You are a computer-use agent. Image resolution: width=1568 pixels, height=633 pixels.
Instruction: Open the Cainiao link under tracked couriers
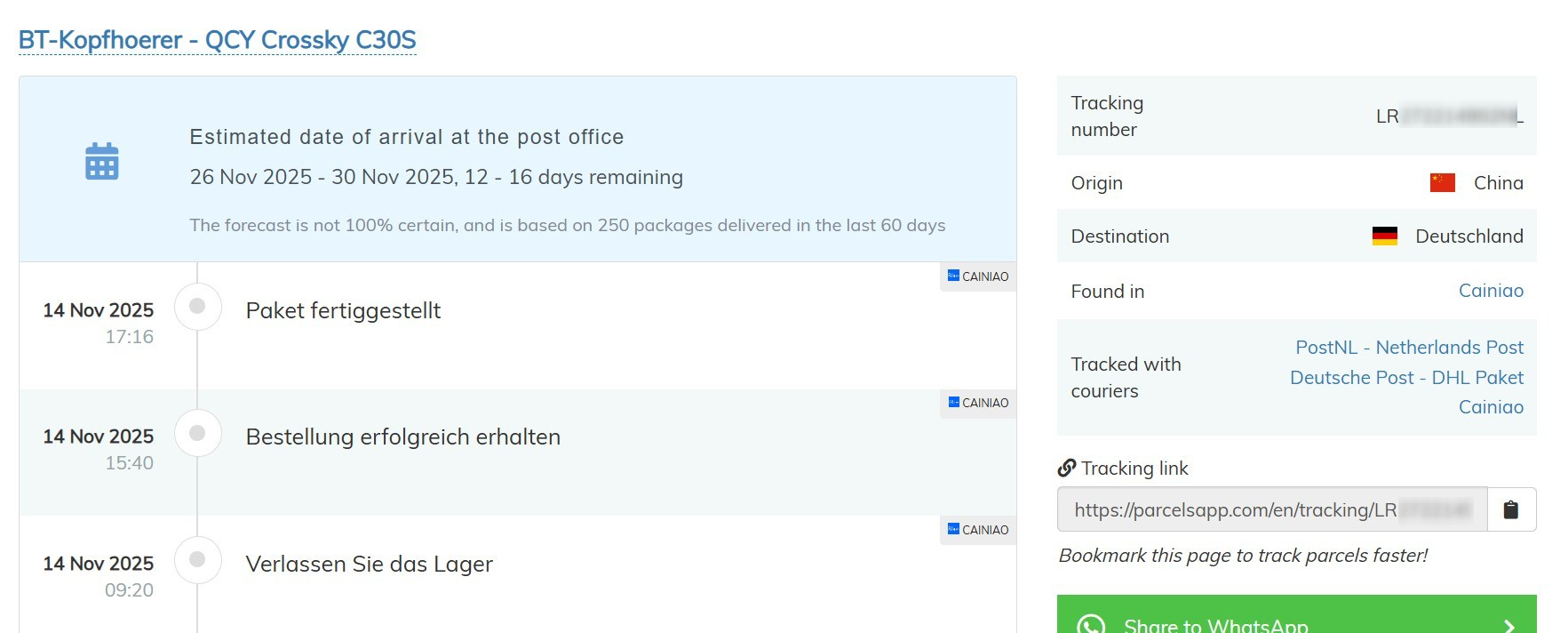pos(1490,407)
